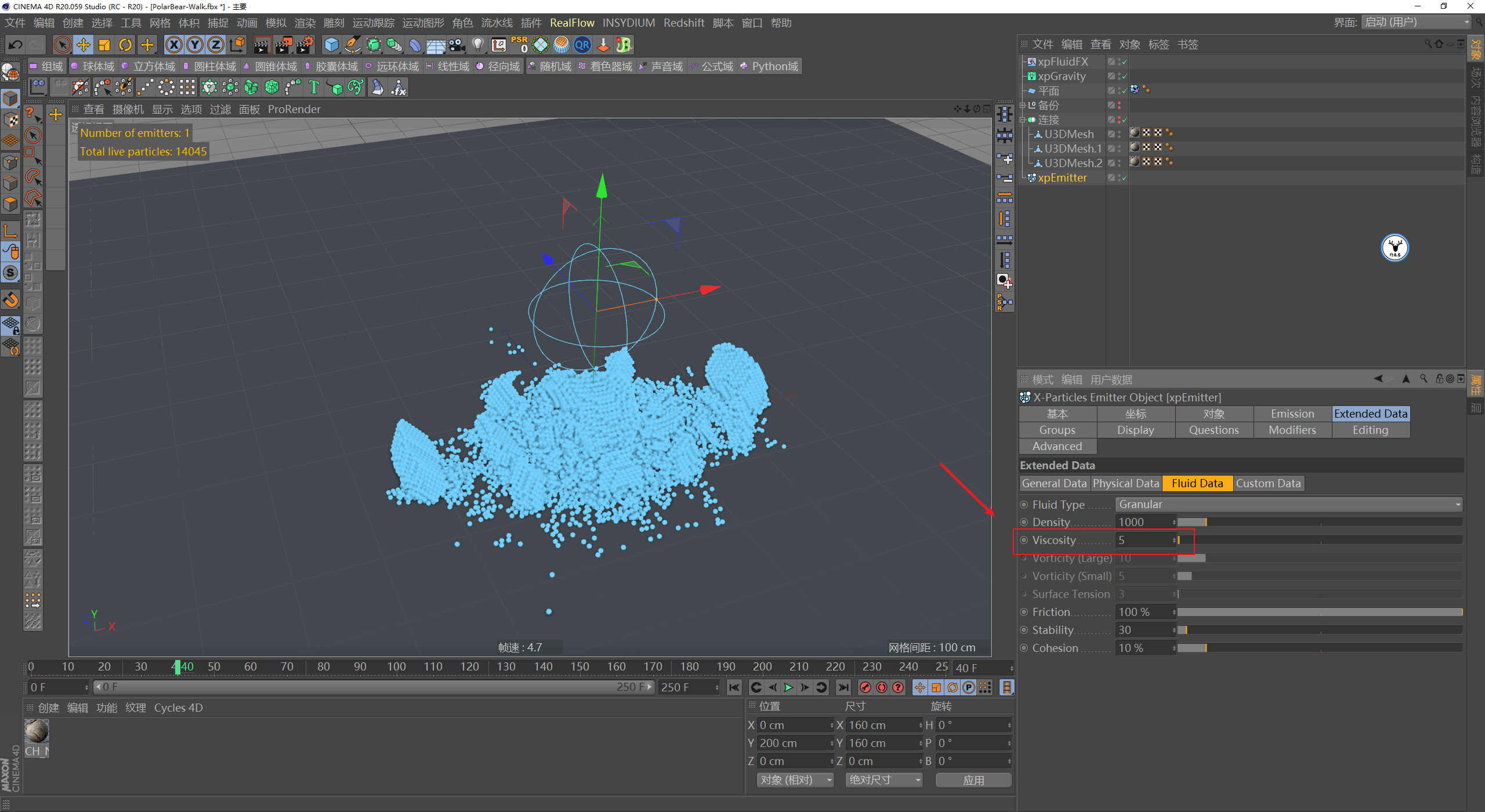
Task: Click the go to start button
Action: click(x=734, y=687)
